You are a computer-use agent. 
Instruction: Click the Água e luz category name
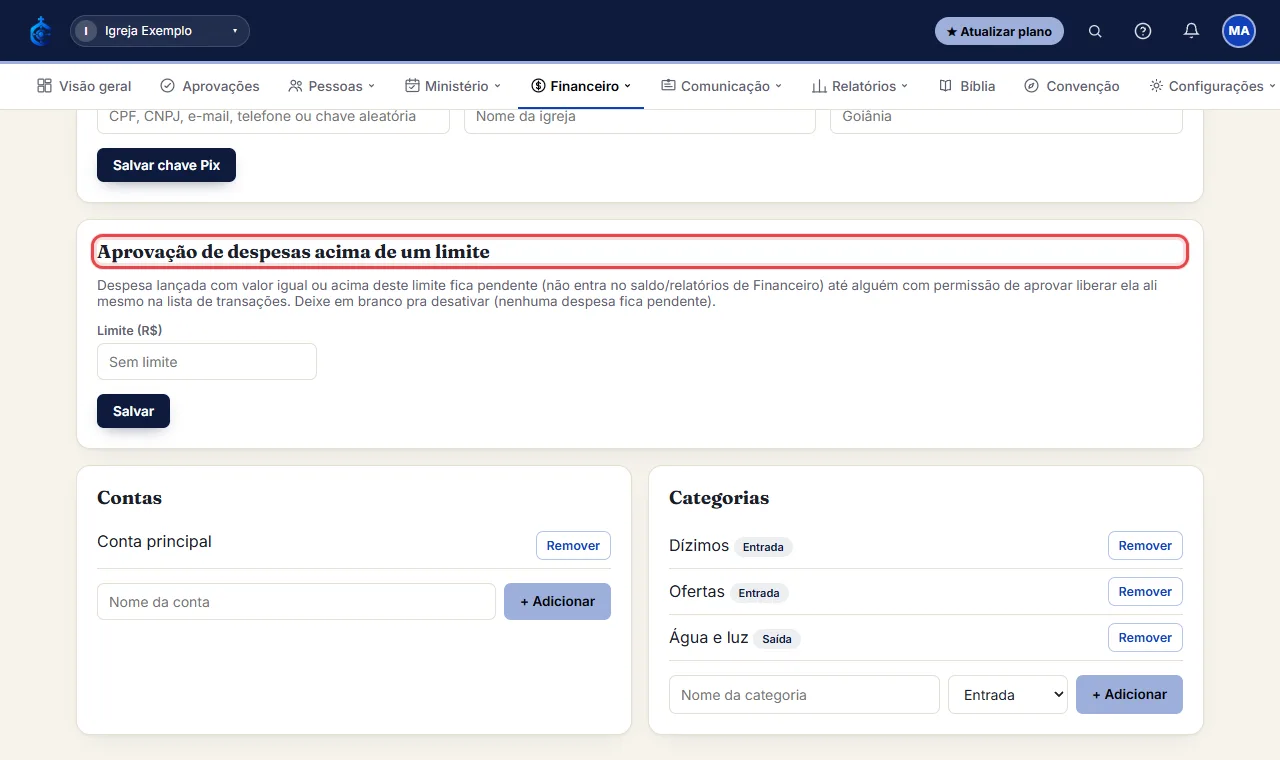[709, 638]
